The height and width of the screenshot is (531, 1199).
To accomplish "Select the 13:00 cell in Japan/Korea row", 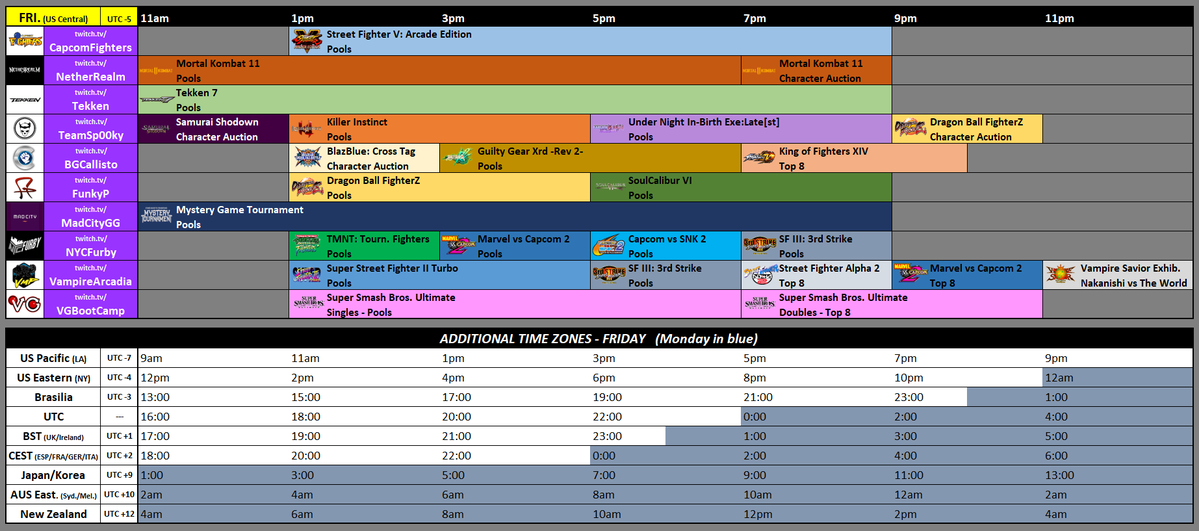I will 1118,475.
